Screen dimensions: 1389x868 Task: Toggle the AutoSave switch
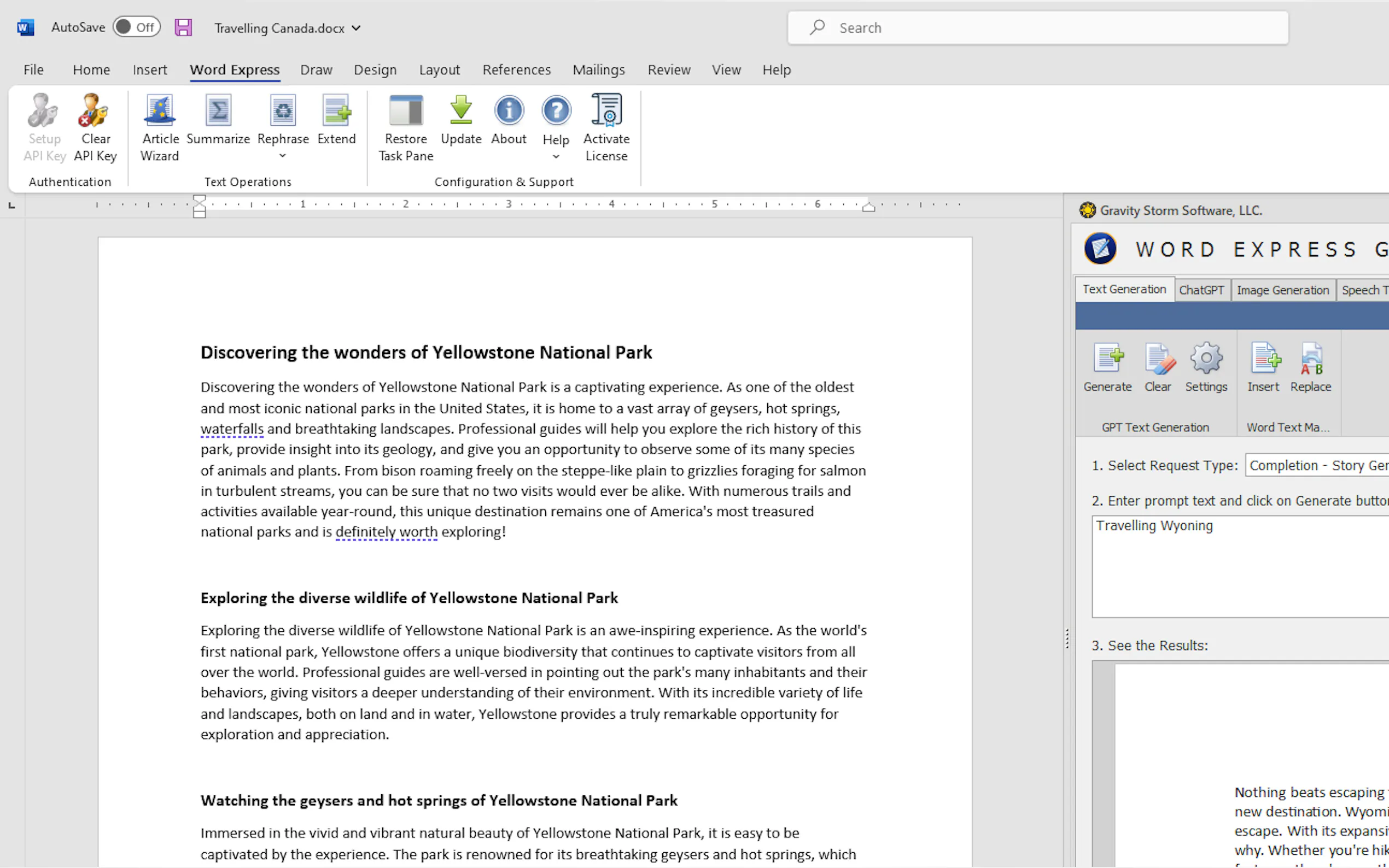tap(137, 27)
